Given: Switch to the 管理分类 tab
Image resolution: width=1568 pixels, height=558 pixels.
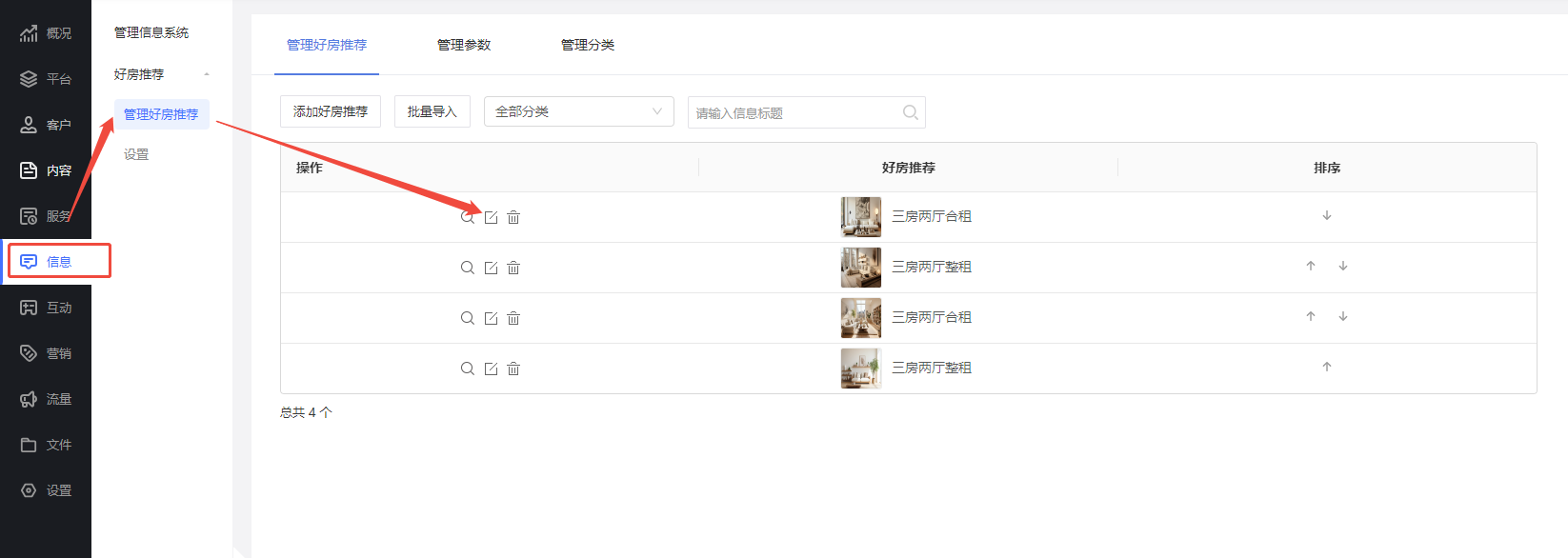Looking at the screenshot, I should (588, 45).
